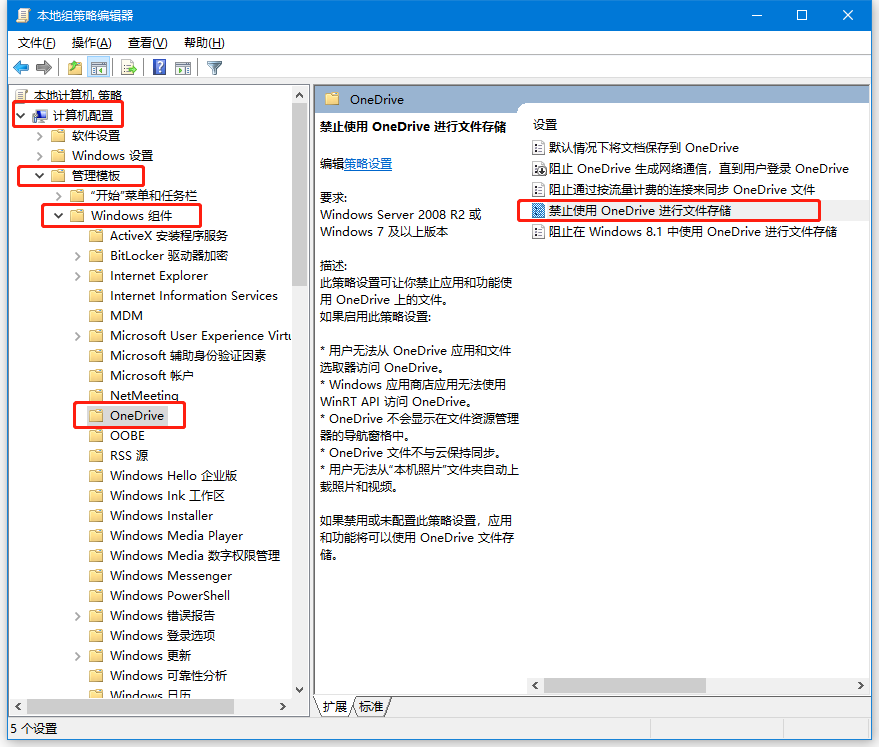879x747 pixels.
Task: Click the BitLocker 驱动器加密 folder icon
Action: coord(96,256)
